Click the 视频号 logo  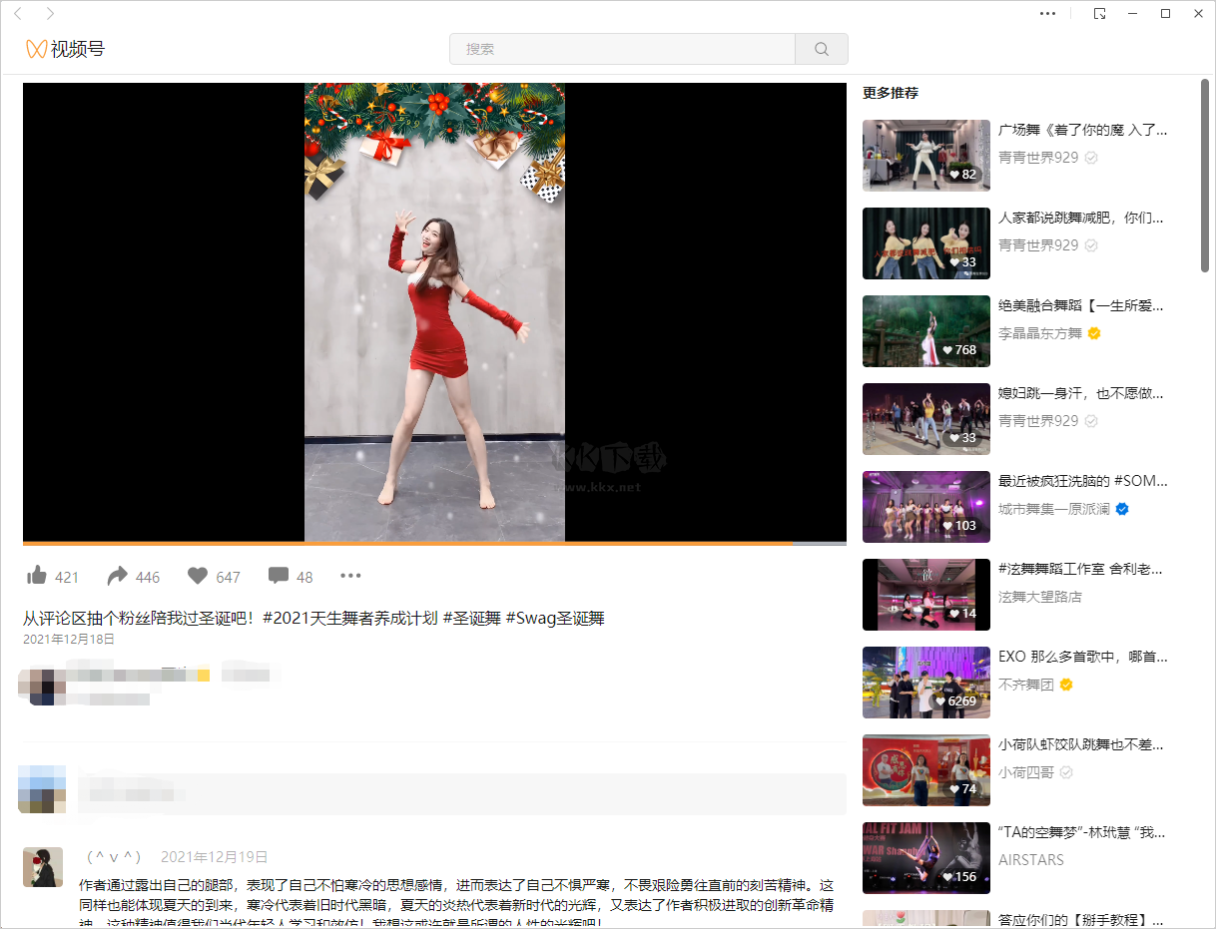[63, 48]
